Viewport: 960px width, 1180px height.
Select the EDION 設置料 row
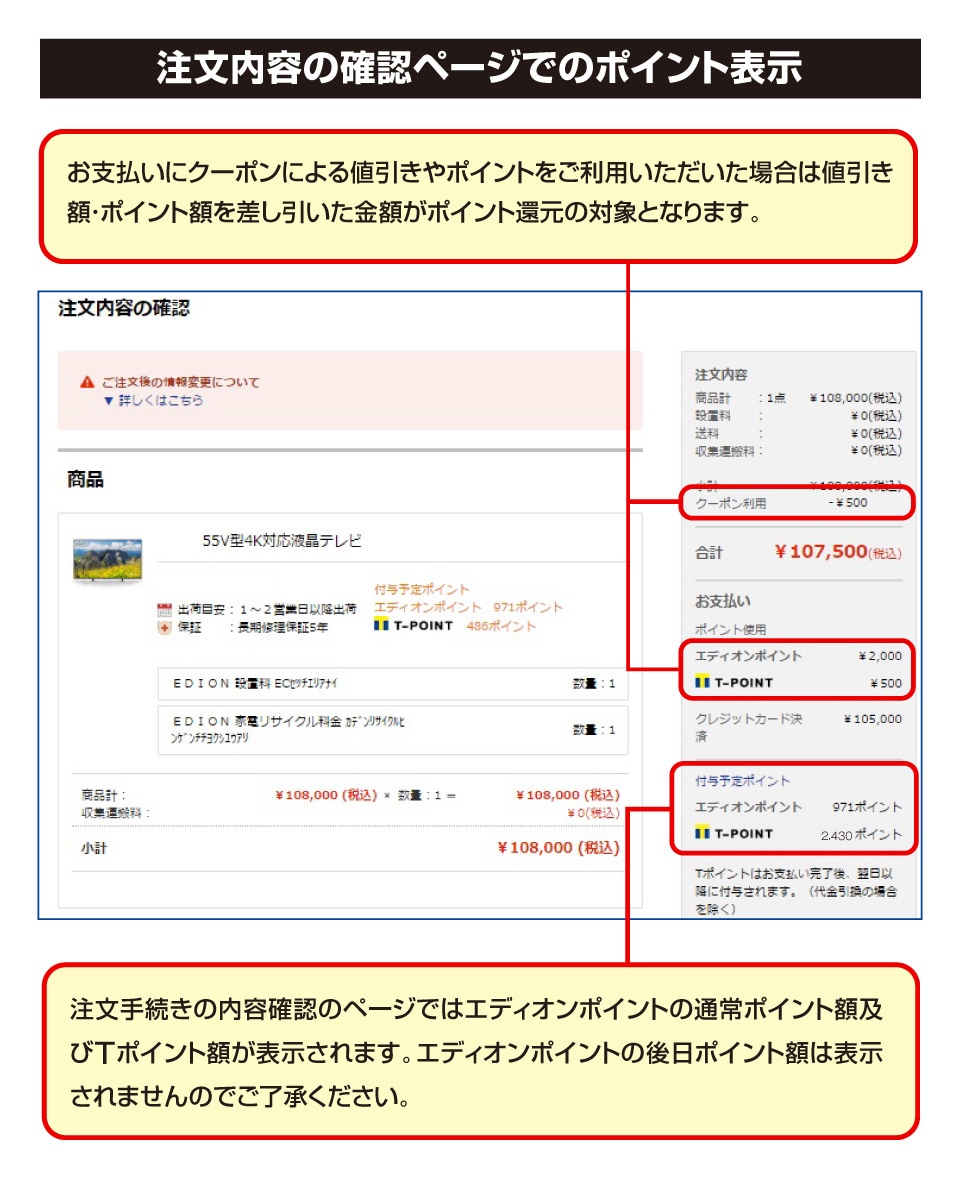(x=393, y=683)
